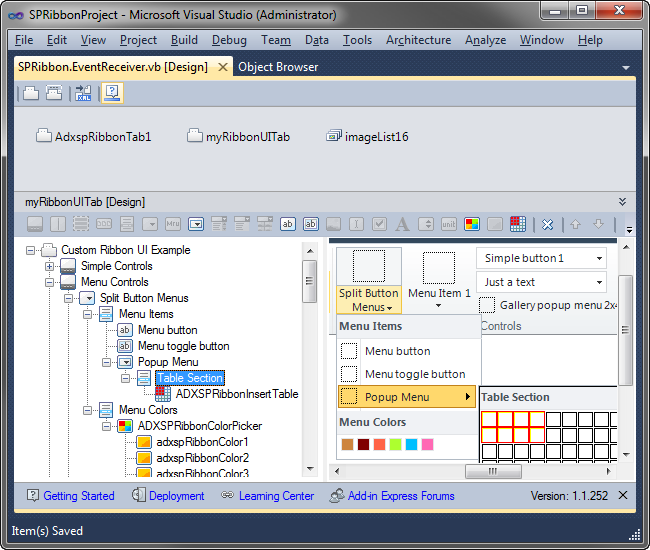Viewport: 650px width, 550px height.
Task: Click Menu button in preview menu
Action: point(397,351)
